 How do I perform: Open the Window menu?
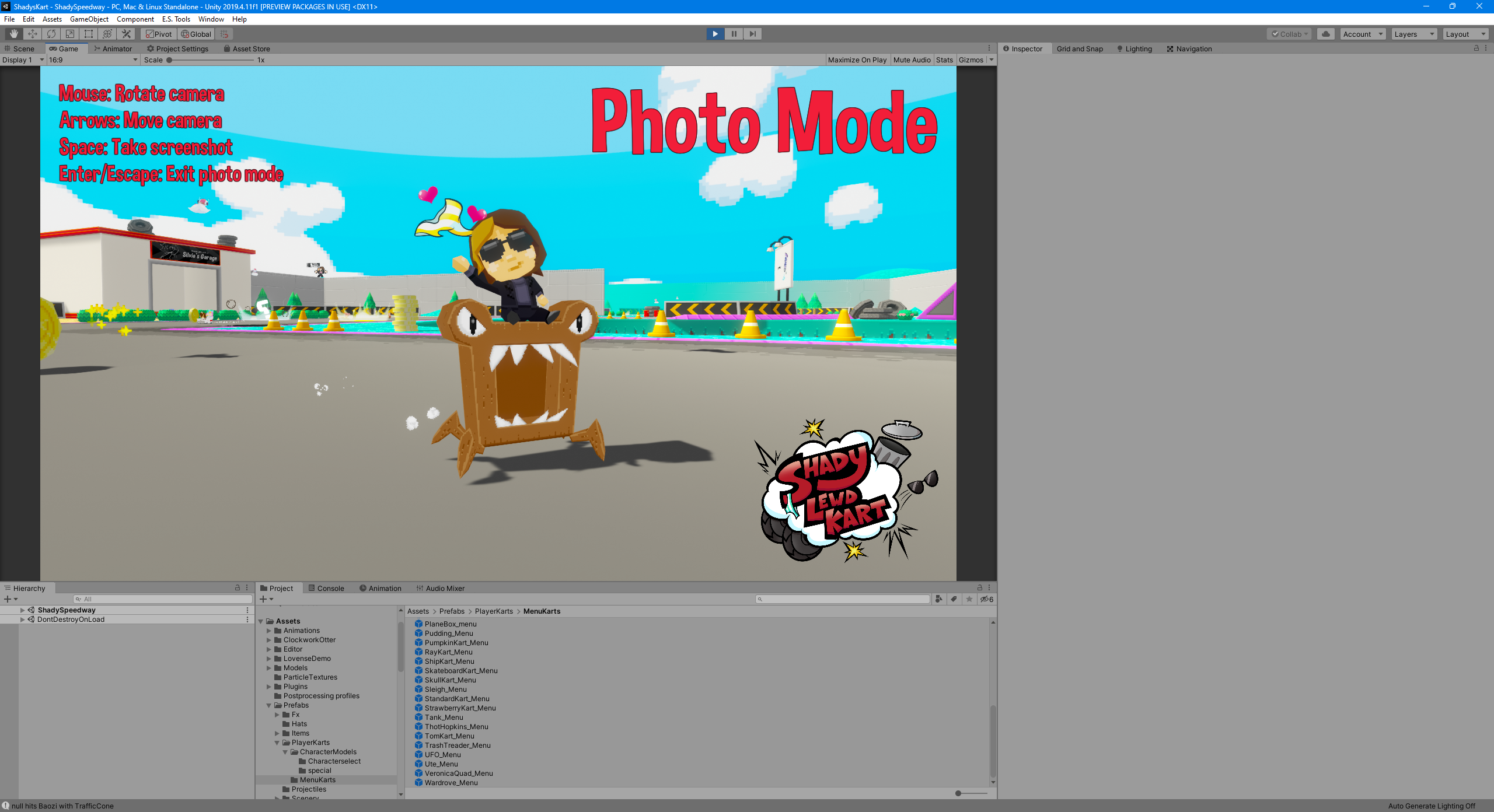(211, 19)
